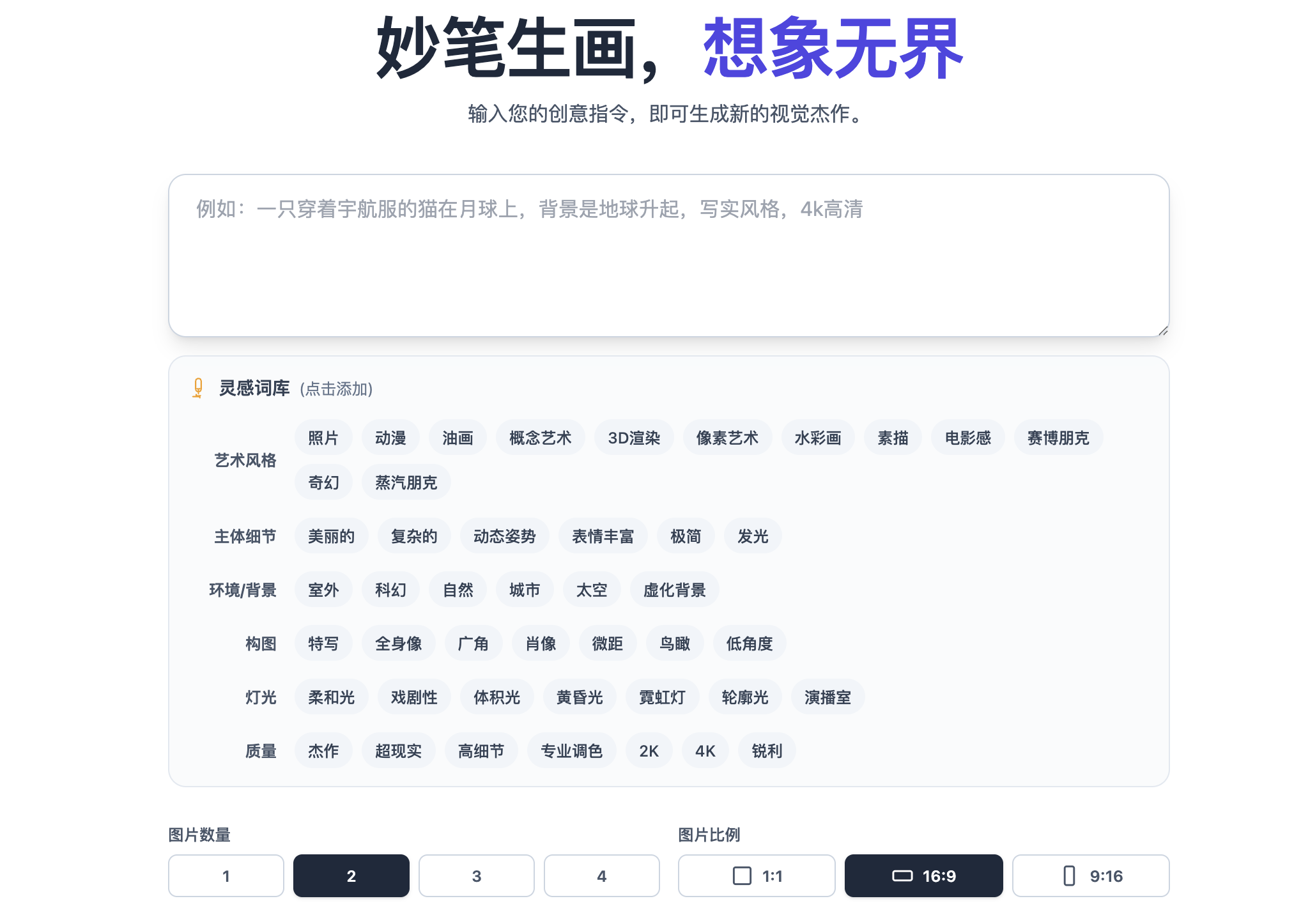Add the 赛博朋克 style tag
Image resolution: width=1301 pixels, height=924 pixels.
(1058, 438)
